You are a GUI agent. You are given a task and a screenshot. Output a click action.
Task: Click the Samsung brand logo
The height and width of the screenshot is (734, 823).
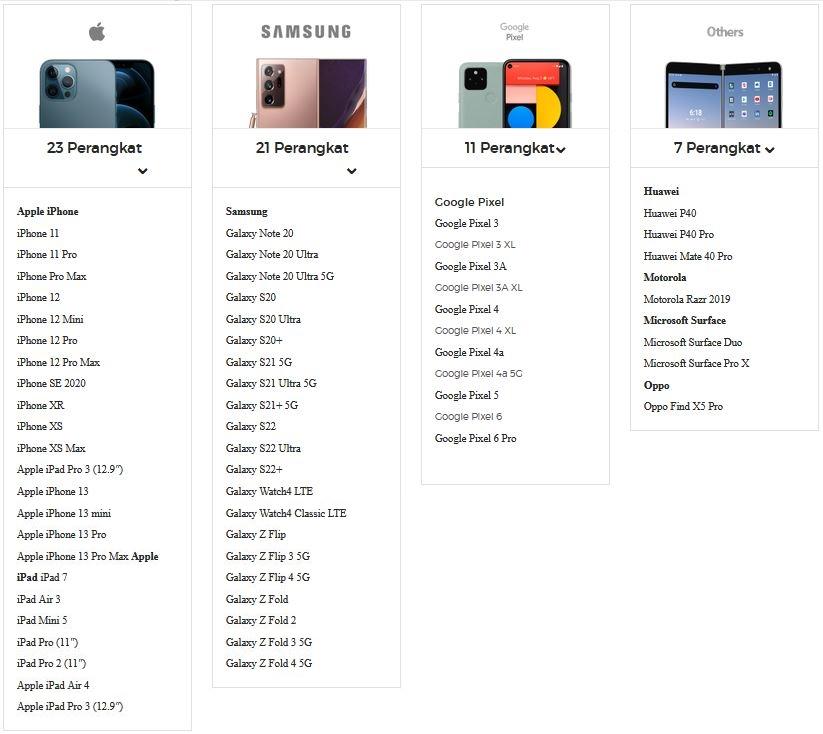(307, 32)
